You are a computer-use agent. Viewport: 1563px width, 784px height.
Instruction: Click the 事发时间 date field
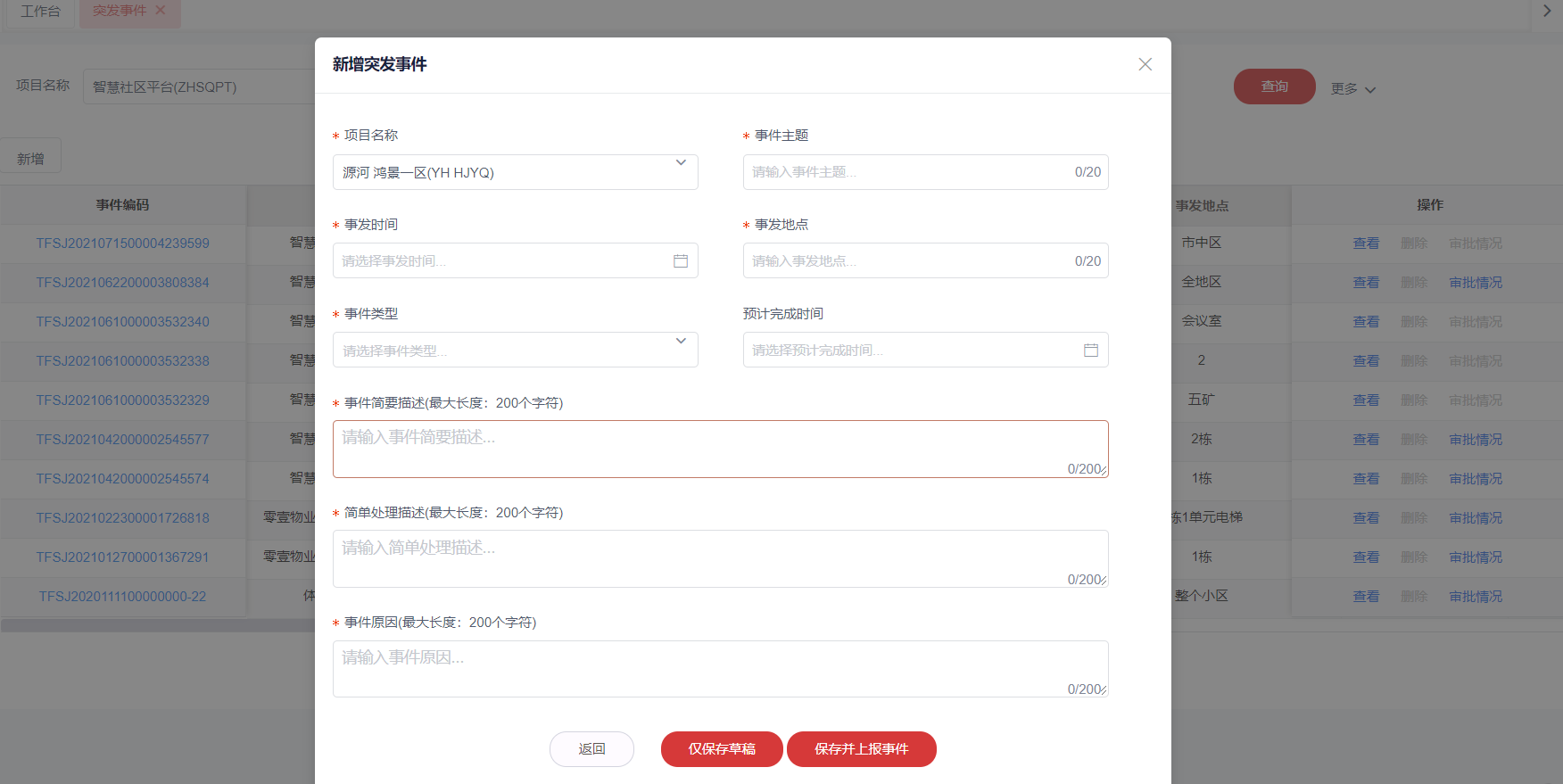point(515,261)
